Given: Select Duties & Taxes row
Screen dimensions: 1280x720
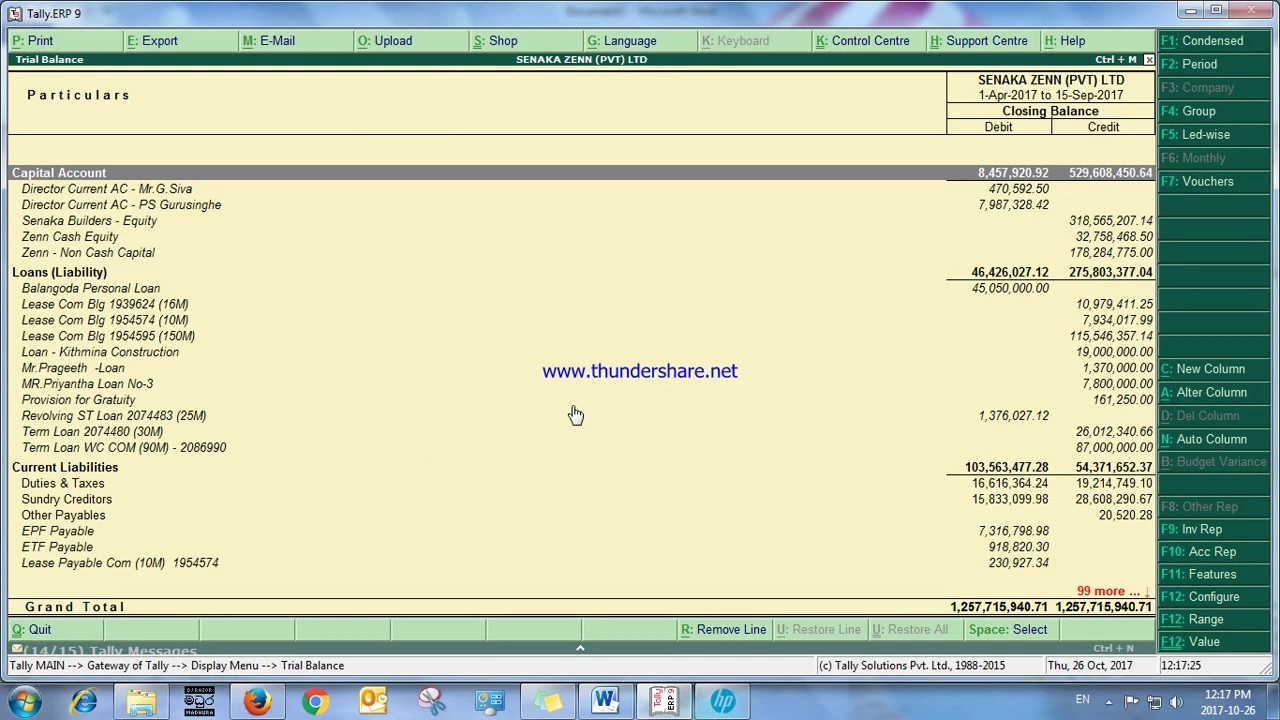Looking at the screenshot, I should coord(581,483).
